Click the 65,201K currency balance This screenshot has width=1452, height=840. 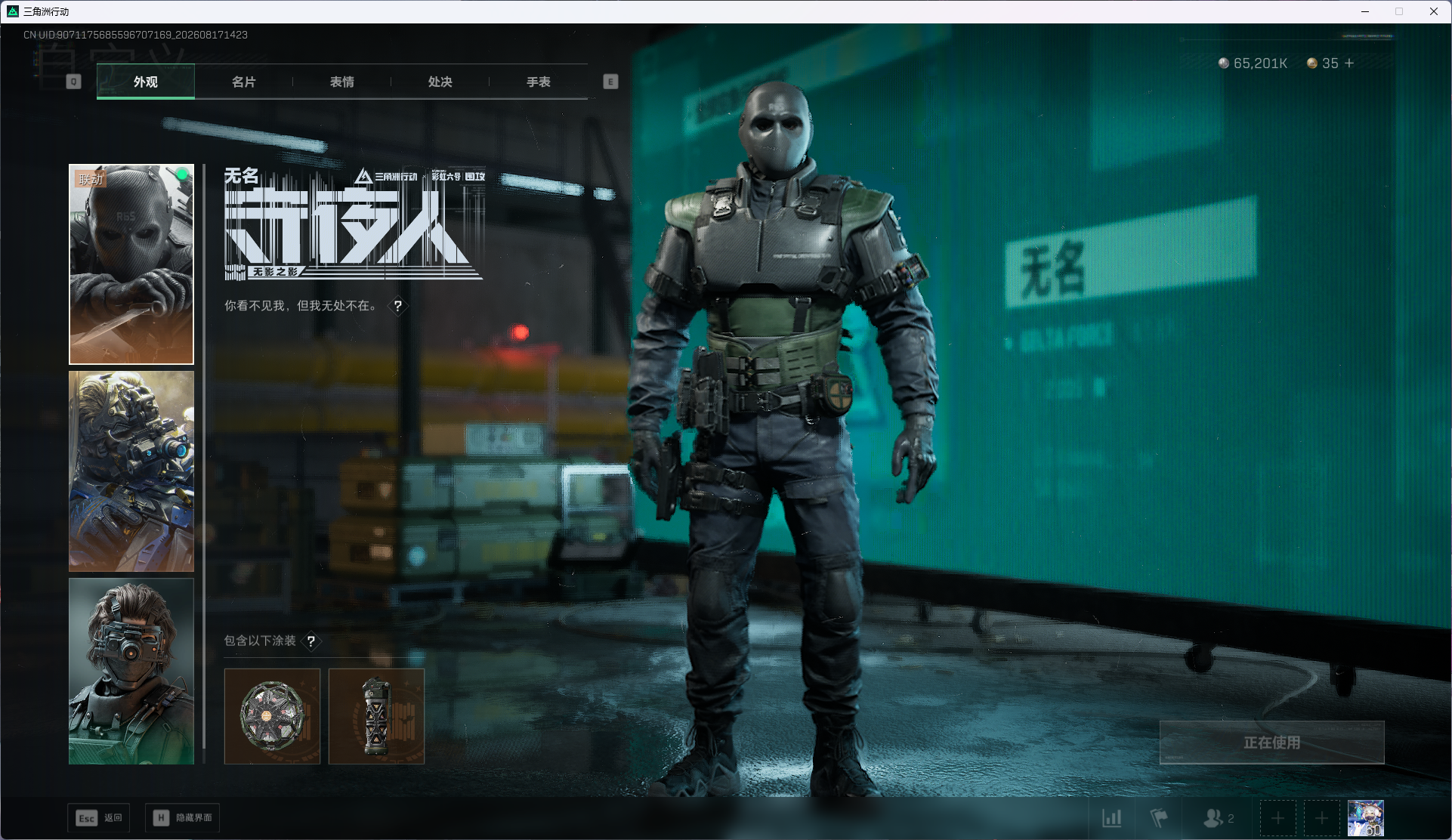coord(1253,63)
